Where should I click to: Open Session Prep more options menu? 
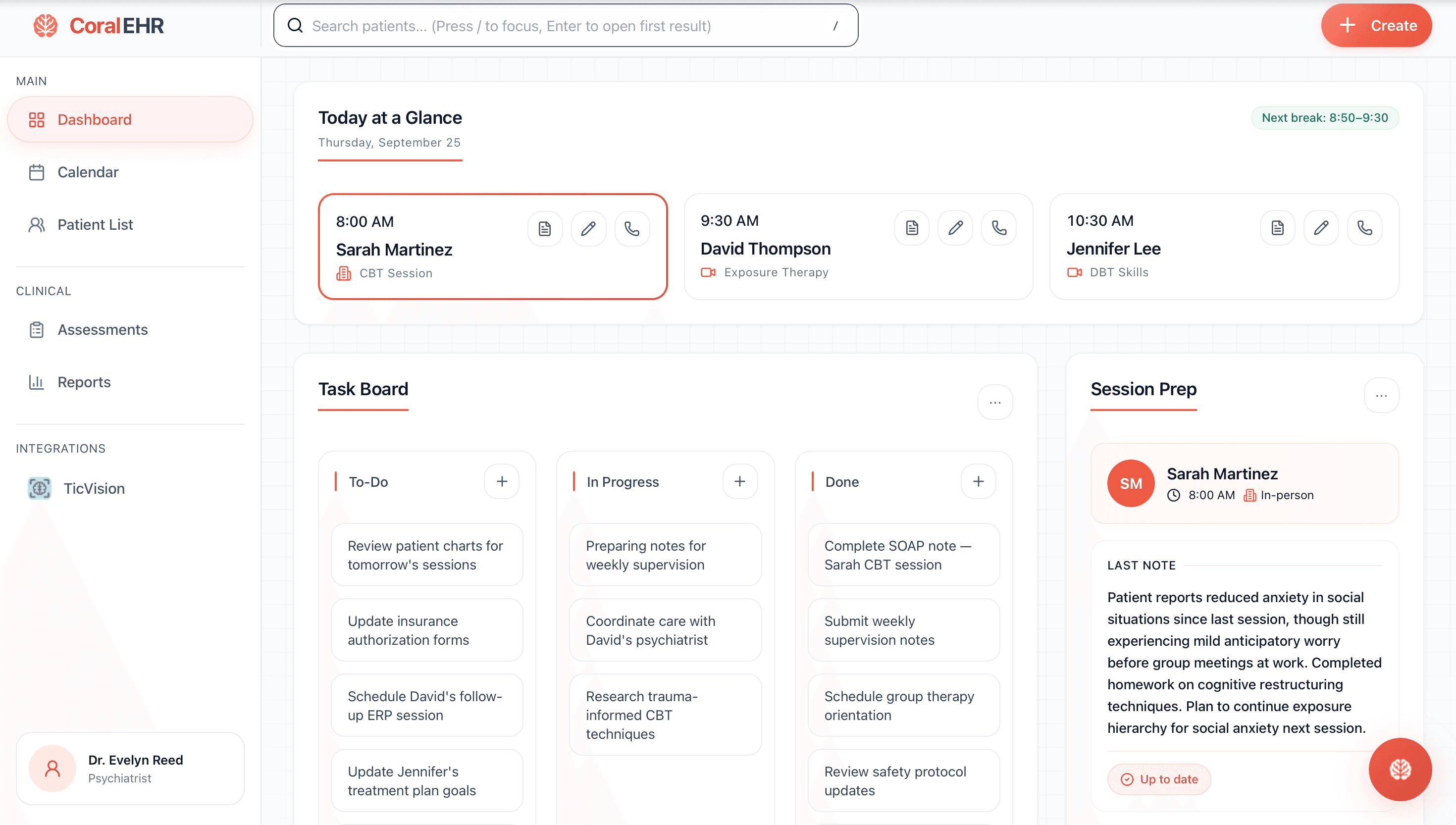pos(1381,396)
